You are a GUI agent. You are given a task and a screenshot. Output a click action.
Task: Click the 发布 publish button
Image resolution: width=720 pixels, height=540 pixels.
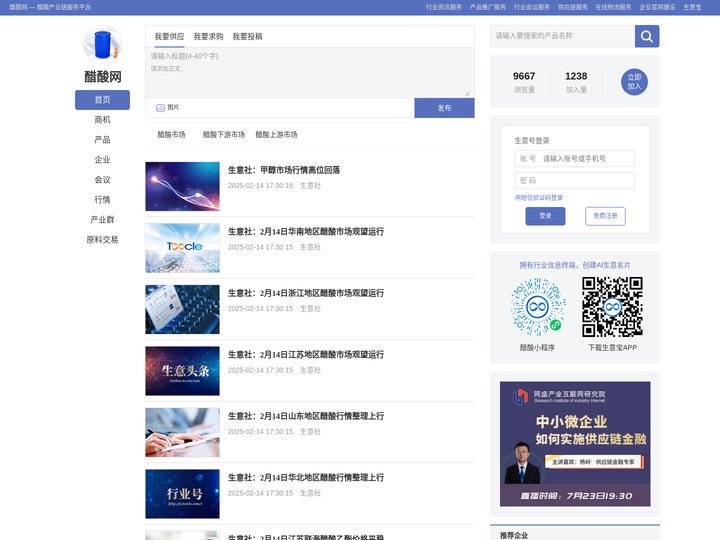point(444,108)
